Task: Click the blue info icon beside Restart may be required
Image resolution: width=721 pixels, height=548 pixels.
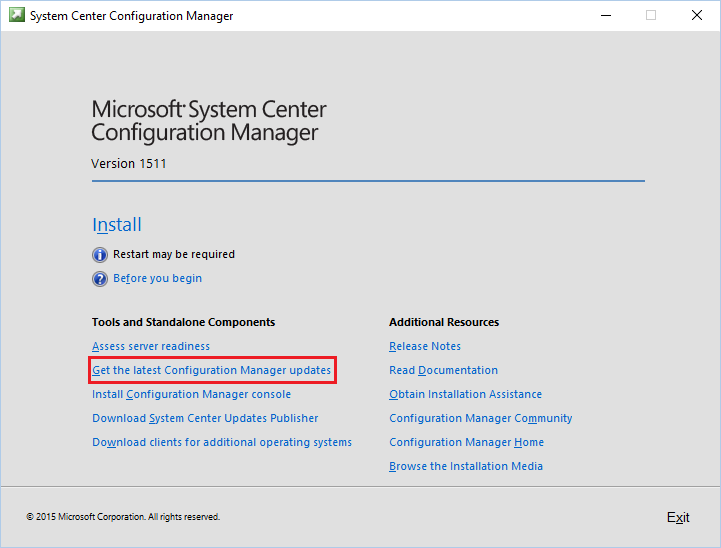Action: [100, 254]
